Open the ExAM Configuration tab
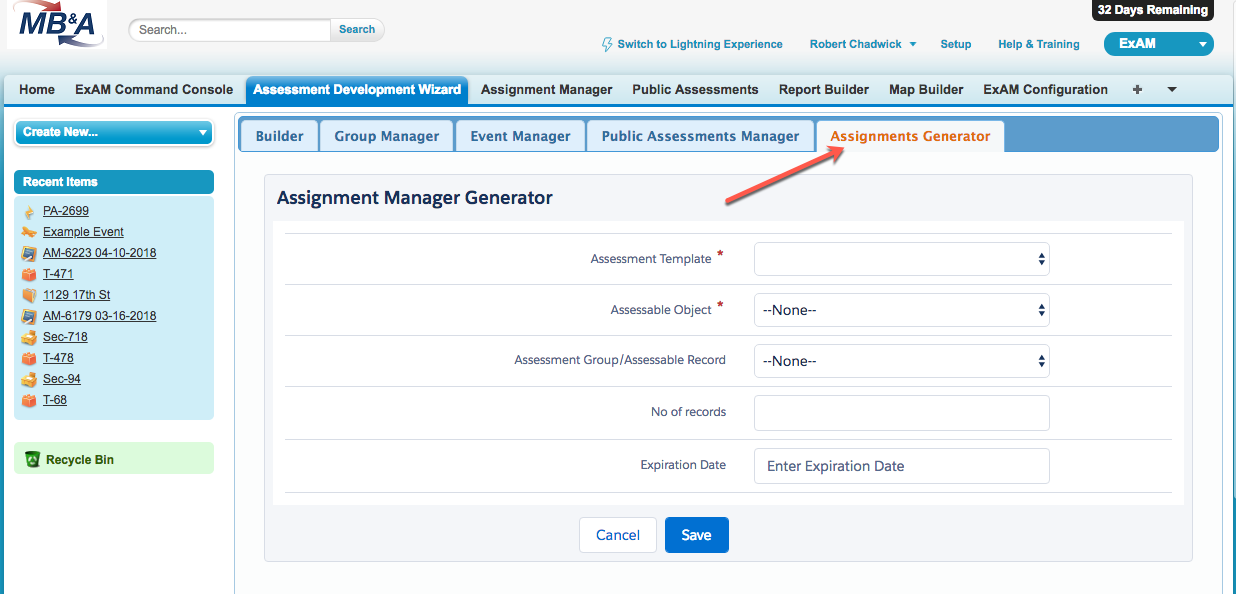Image resolution: width=1236 pixels, height=594 pixels. 1045,89
